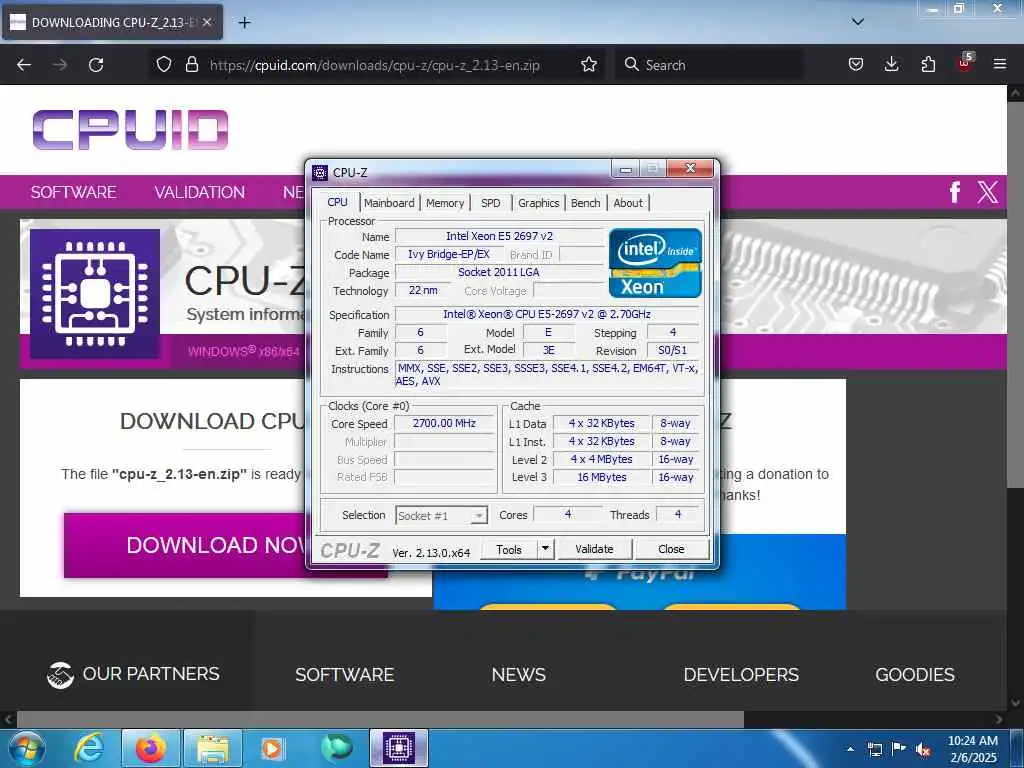Open the Tools dropdown arrow in CPU-Z

pos(545,549)
